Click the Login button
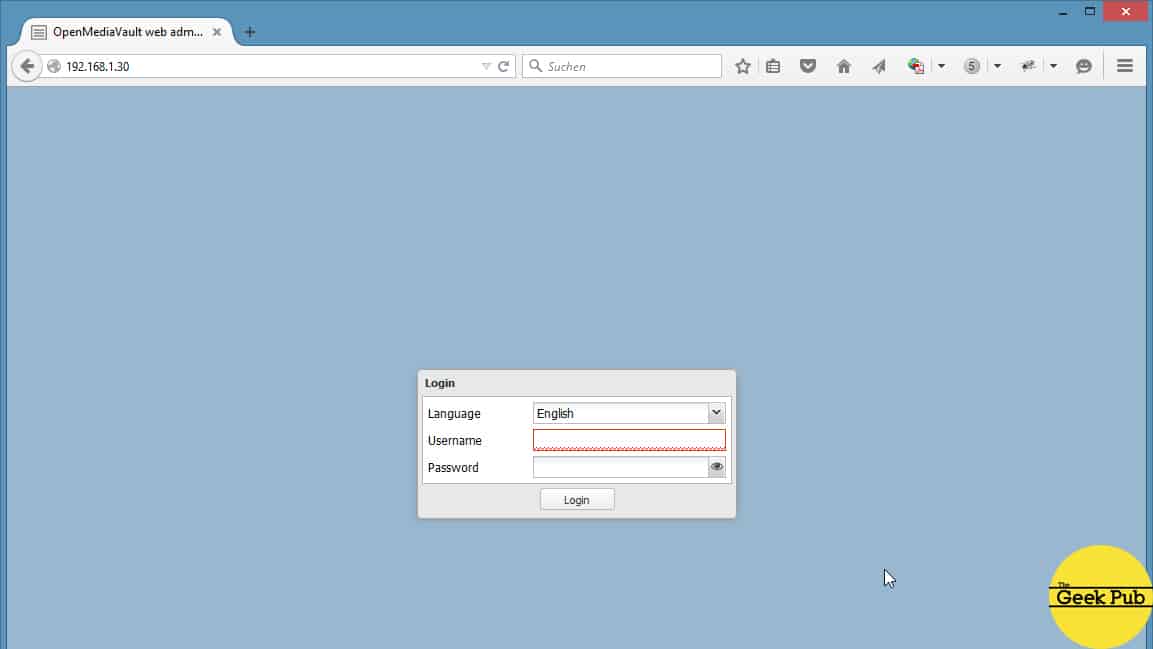1153x649 pixels. (x=576, y=500)
